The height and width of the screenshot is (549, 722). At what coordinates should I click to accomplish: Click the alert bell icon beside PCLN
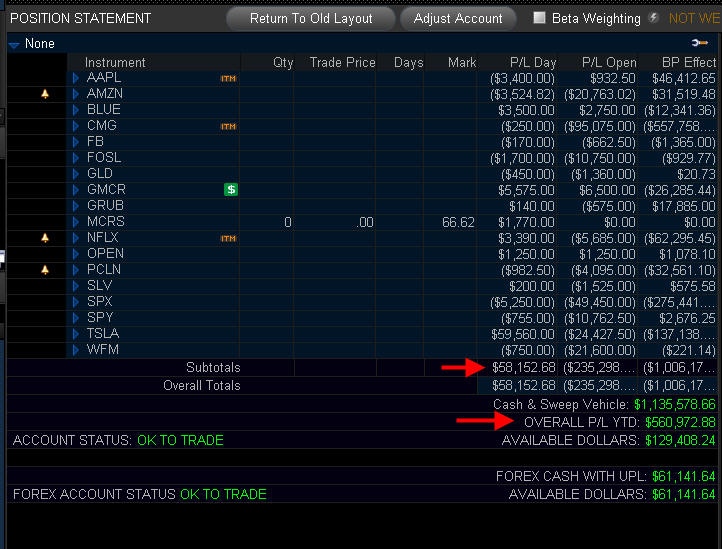(x=44, y=270)
